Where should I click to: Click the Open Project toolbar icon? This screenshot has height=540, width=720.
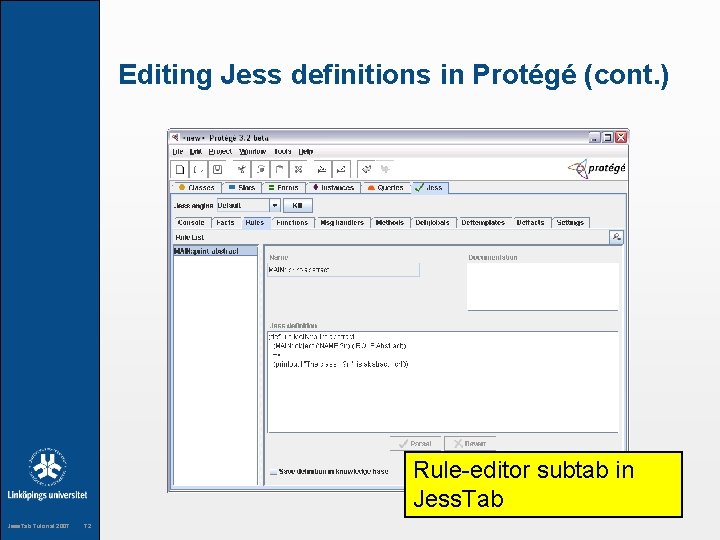[x=199, y=169]
